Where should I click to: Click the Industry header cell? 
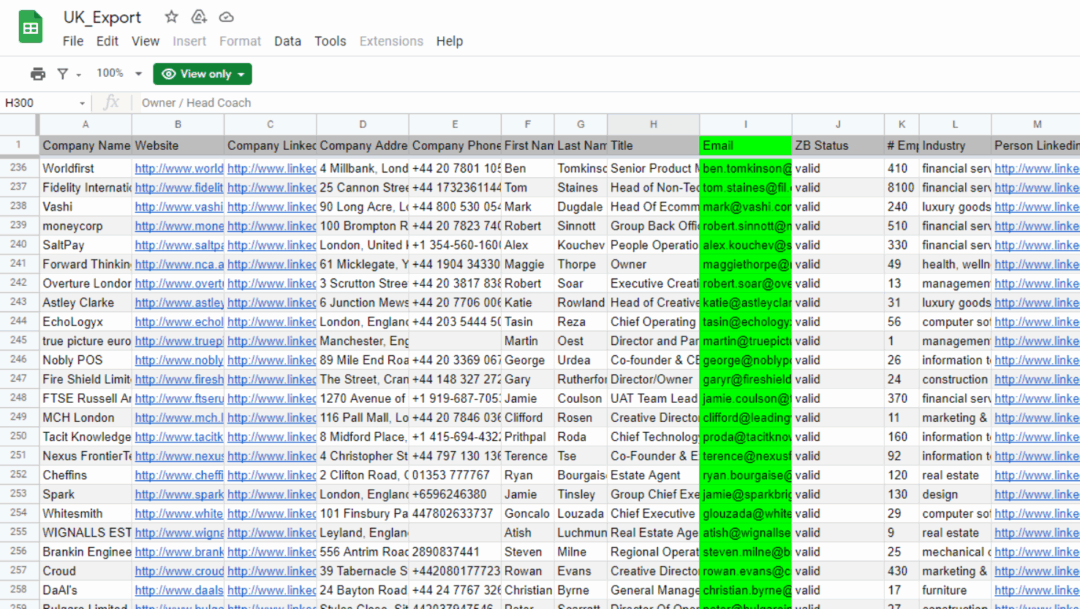pos(955,145)
